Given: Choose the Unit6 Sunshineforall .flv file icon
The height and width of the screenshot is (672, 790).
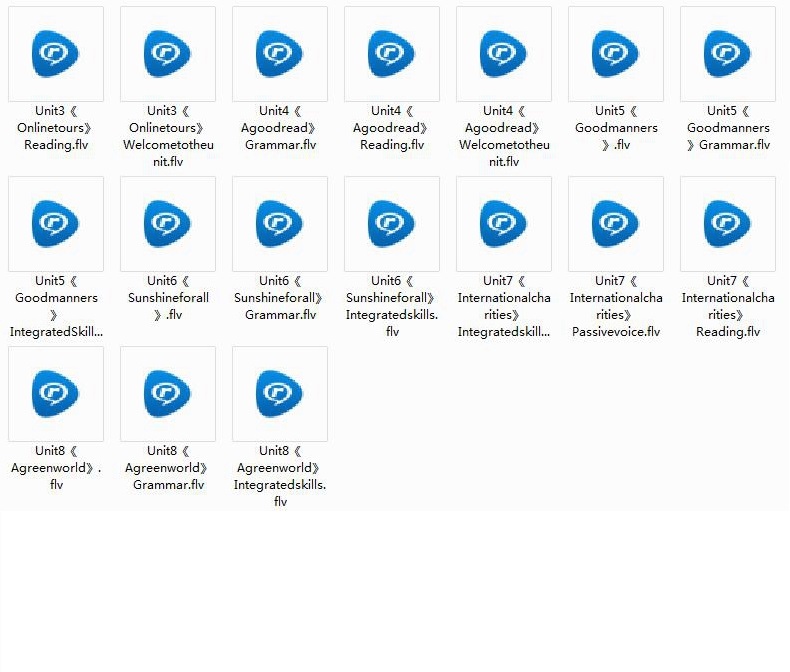Looking at the screenshot, I should click(168, 224).
